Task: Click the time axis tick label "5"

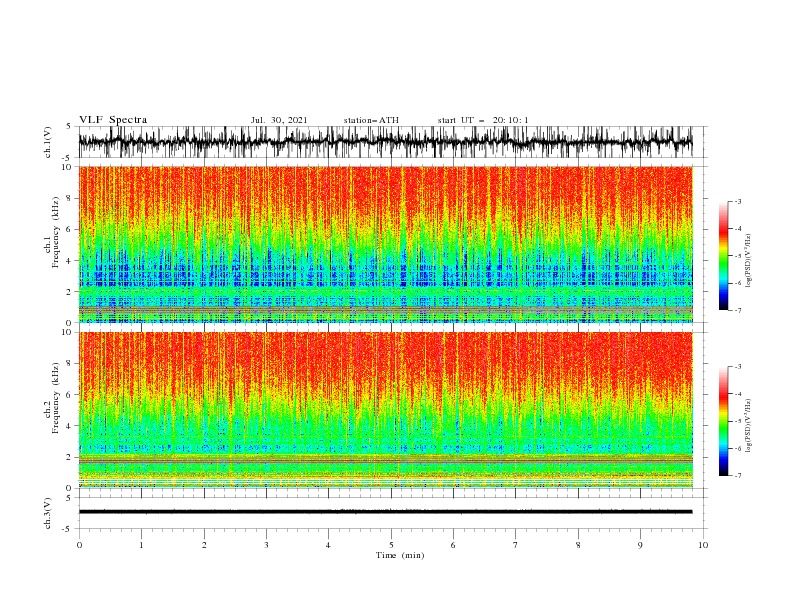Action: pyautogui.click(x=391, y=545)
